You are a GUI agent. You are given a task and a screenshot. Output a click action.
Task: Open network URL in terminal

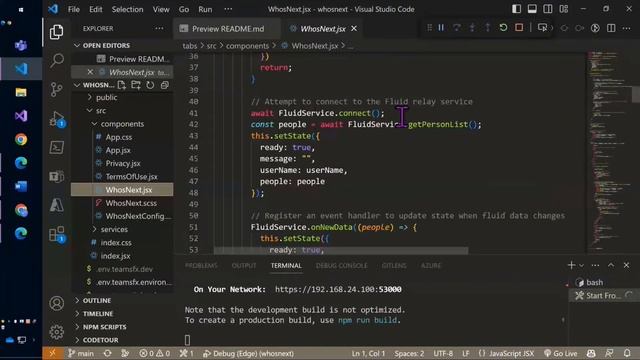[x=338, y=289]
